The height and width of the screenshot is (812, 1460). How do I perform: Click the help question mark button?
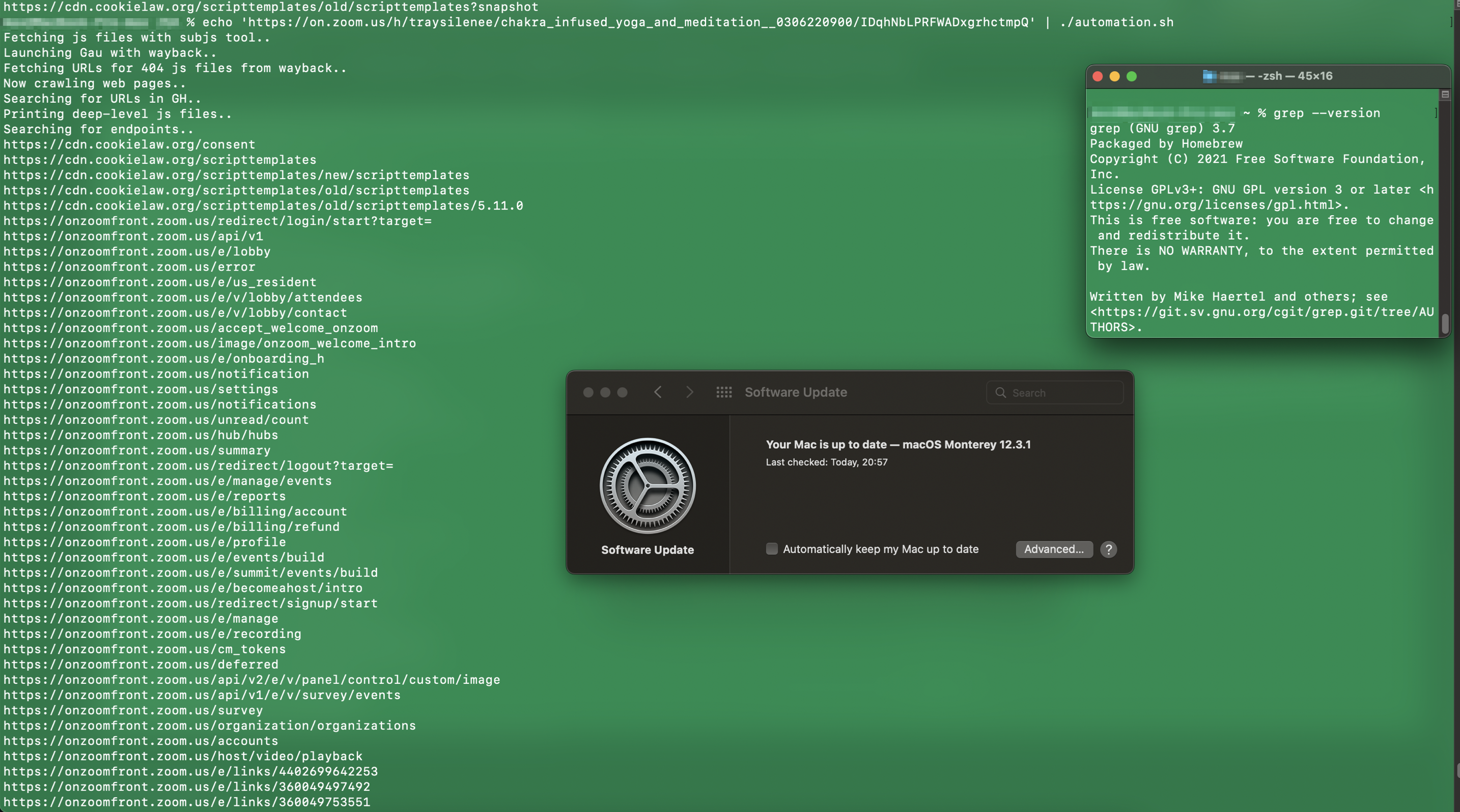[1108, 548]
